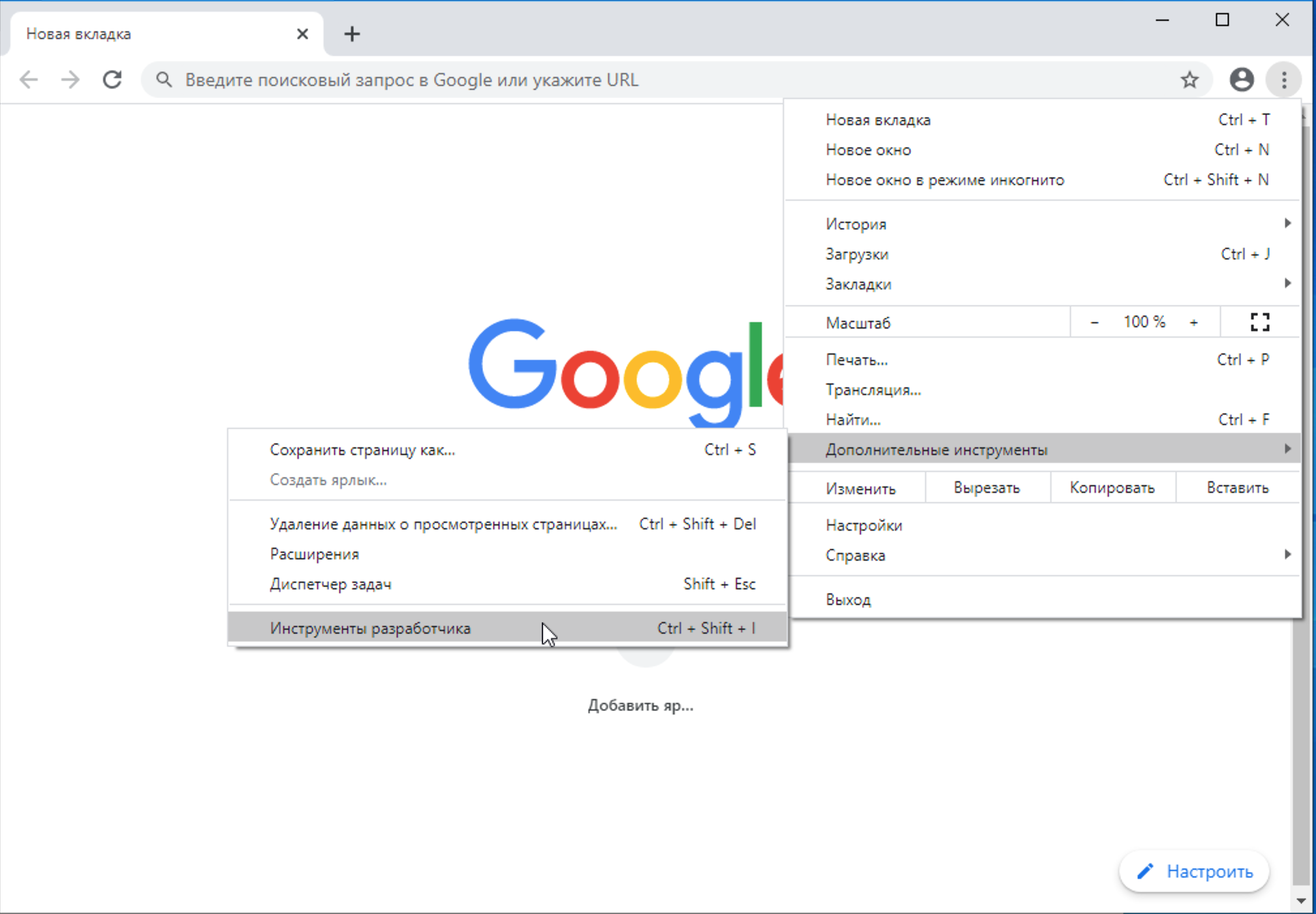Expand the Справка submenu

click(x=1043, y=556)
